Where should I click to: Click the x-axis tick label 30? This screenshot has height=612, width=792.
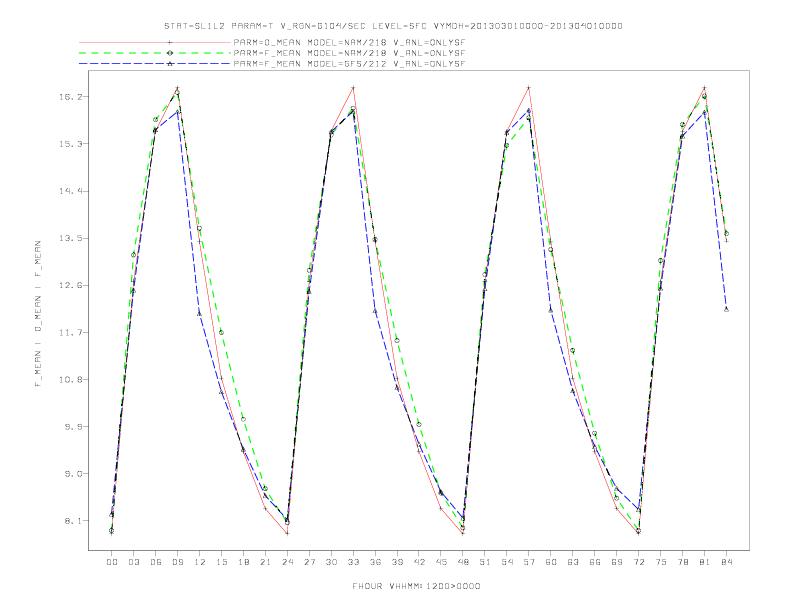point(331,562)
